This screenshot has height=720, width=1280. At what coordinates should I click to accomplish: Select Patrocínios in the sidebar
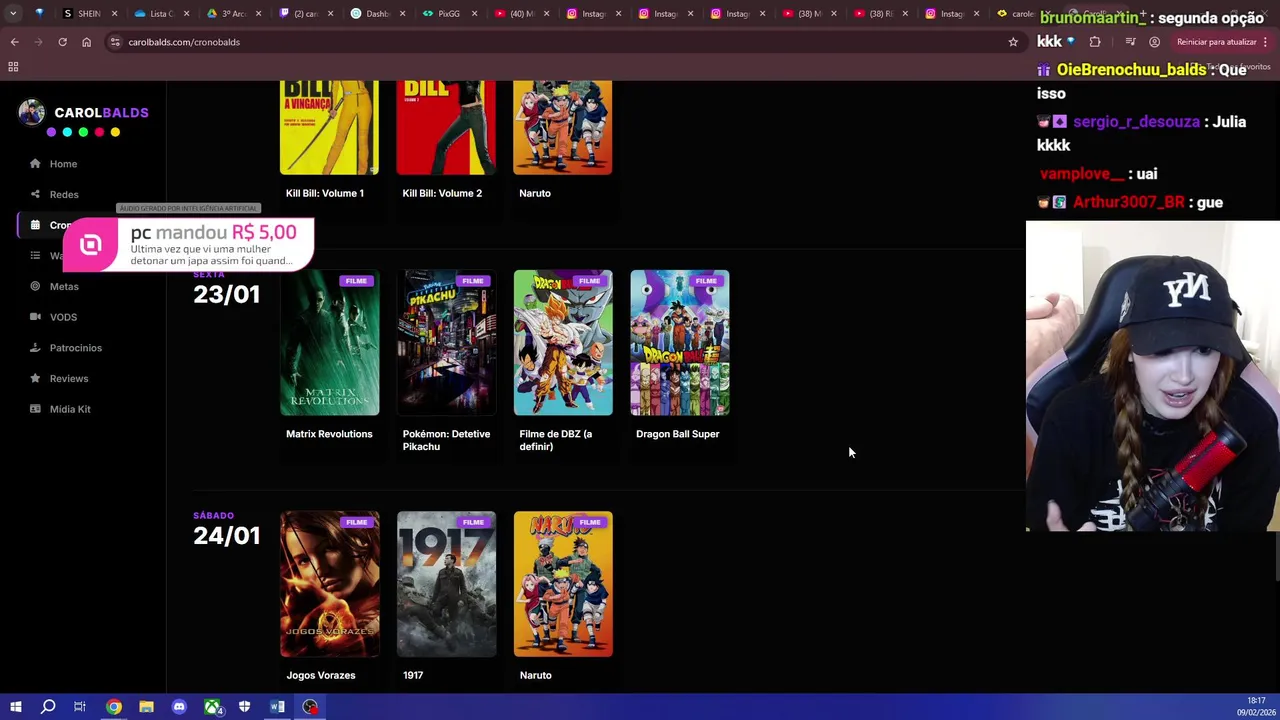pos(76,348)
